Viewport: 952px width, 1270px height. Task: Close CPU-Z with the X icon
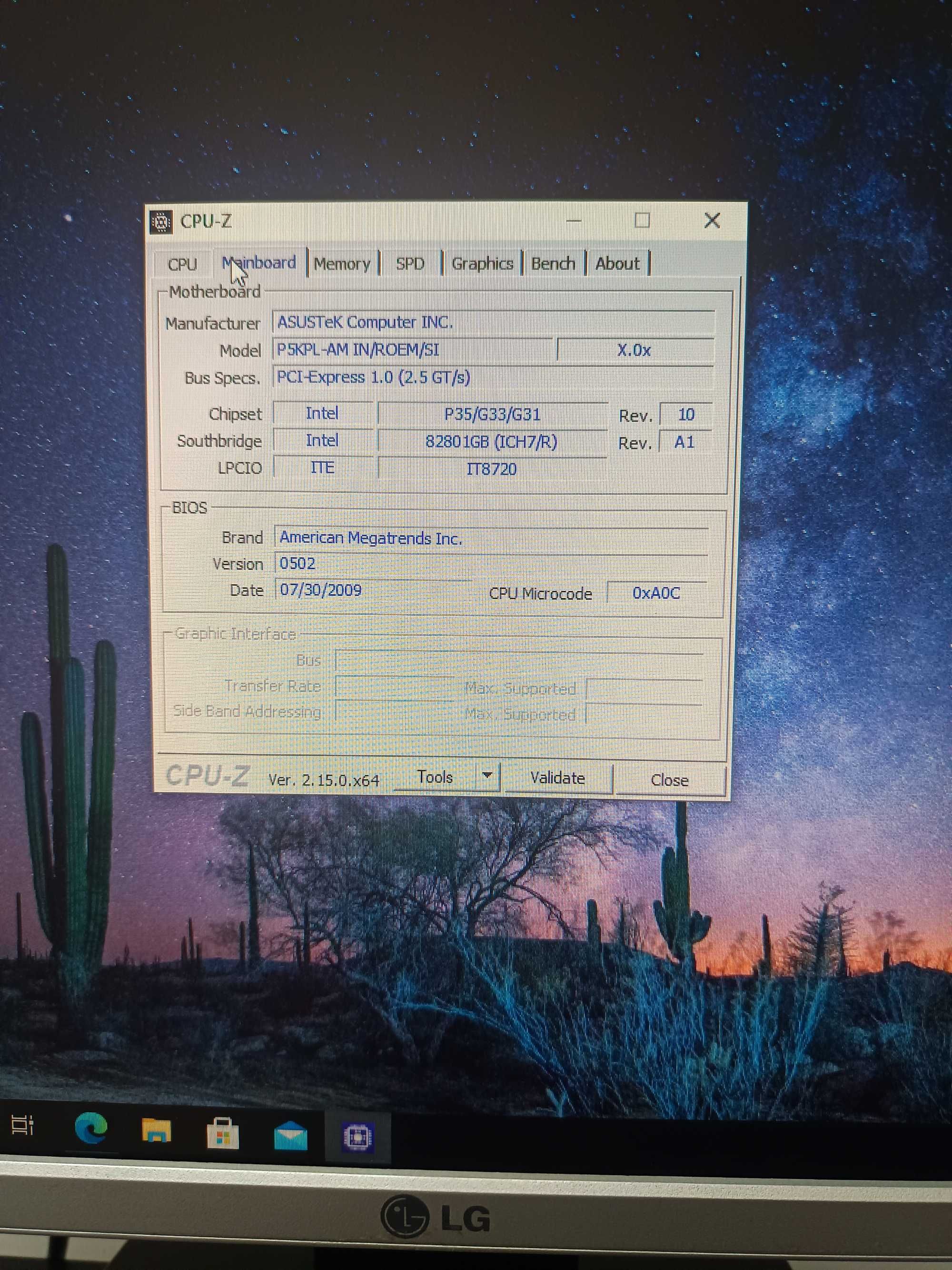click(712, 220)
